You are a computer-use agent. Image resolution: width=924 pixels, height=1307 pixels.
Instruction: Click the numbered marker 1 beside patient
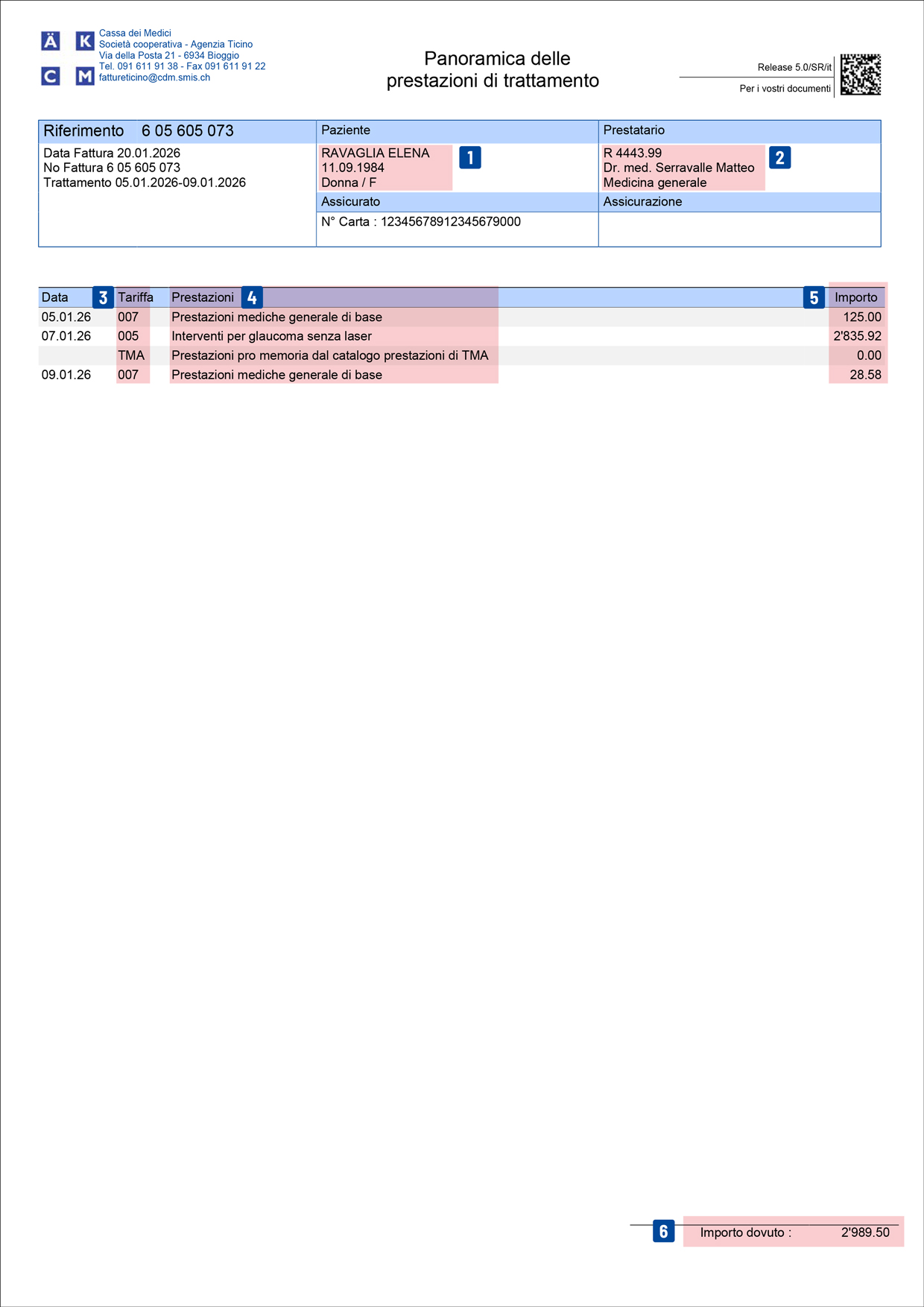469,158
